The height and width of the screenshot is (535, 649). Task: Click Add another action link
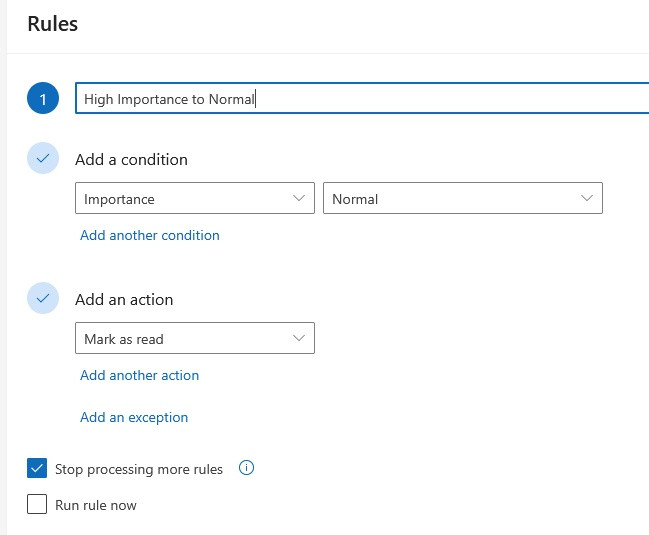(x=139, y=375)
